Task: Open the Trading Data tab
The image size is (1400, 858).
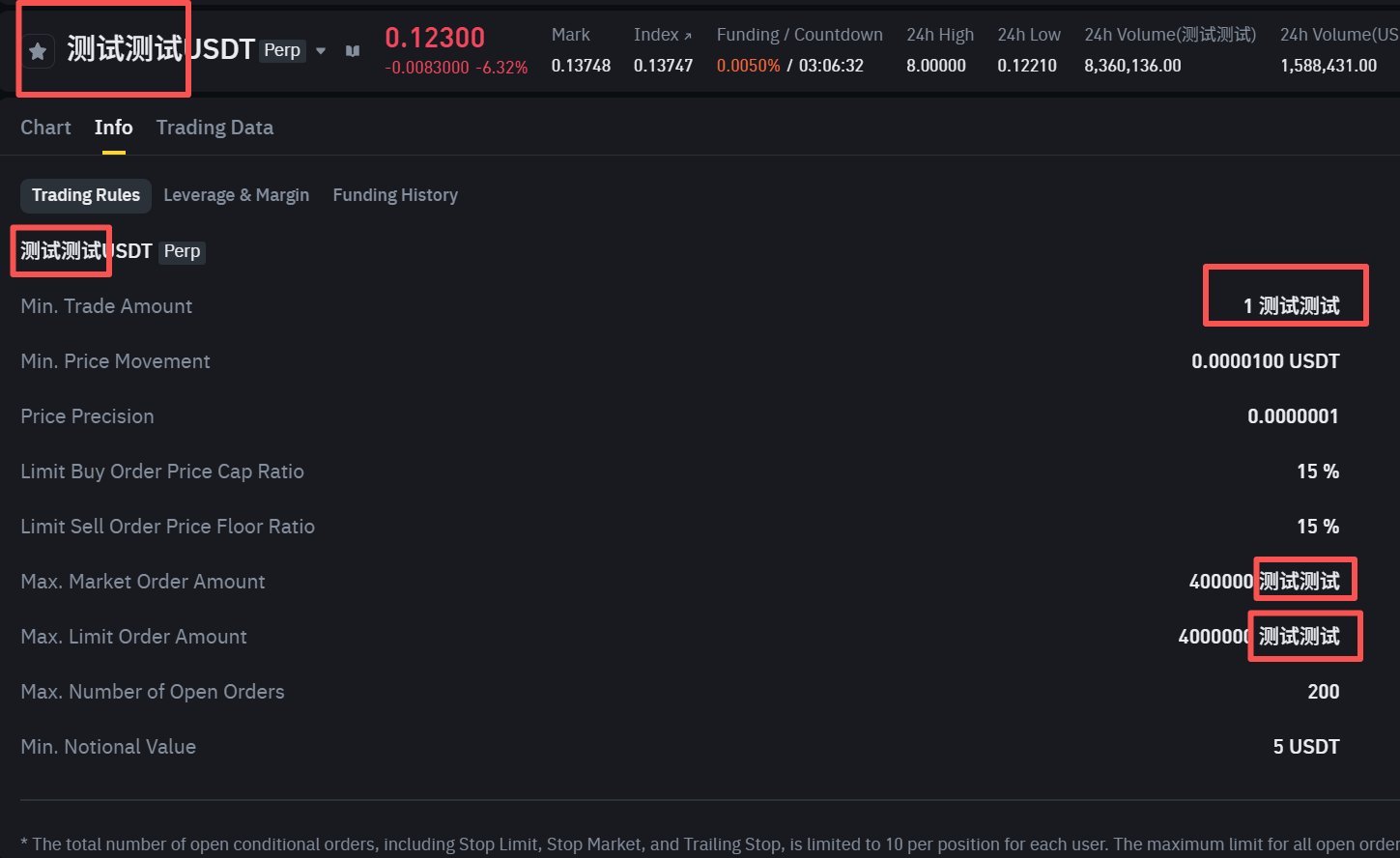Action: click(x=214, y=128)
